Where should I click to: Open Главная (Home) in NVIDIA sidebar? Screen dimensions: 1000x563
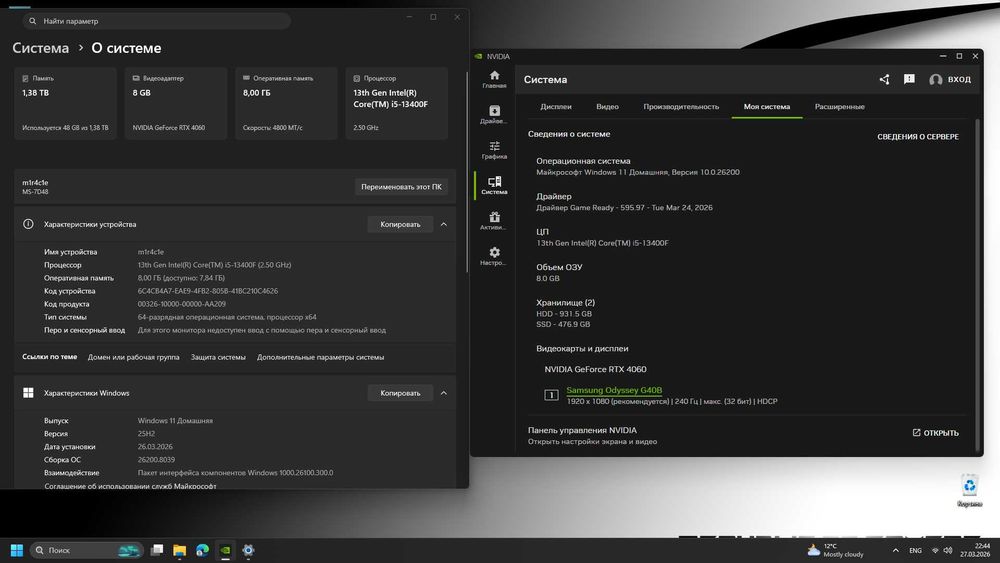coord(494,79)
